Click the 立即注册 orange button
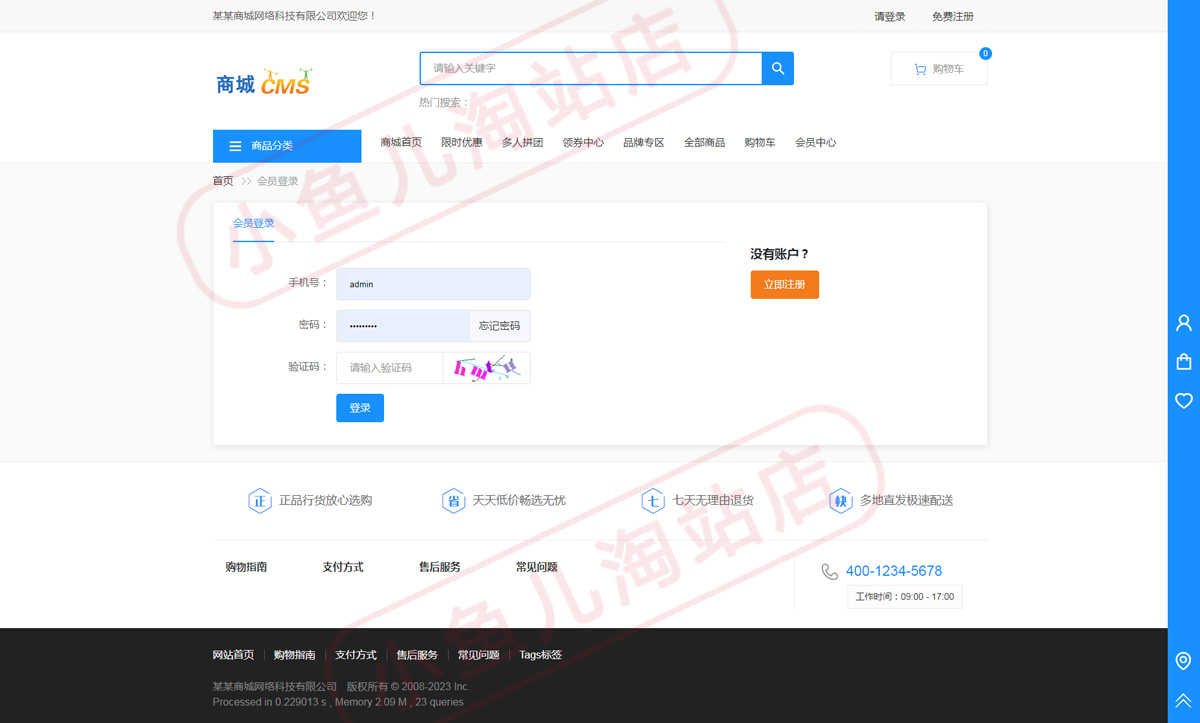 785,284
